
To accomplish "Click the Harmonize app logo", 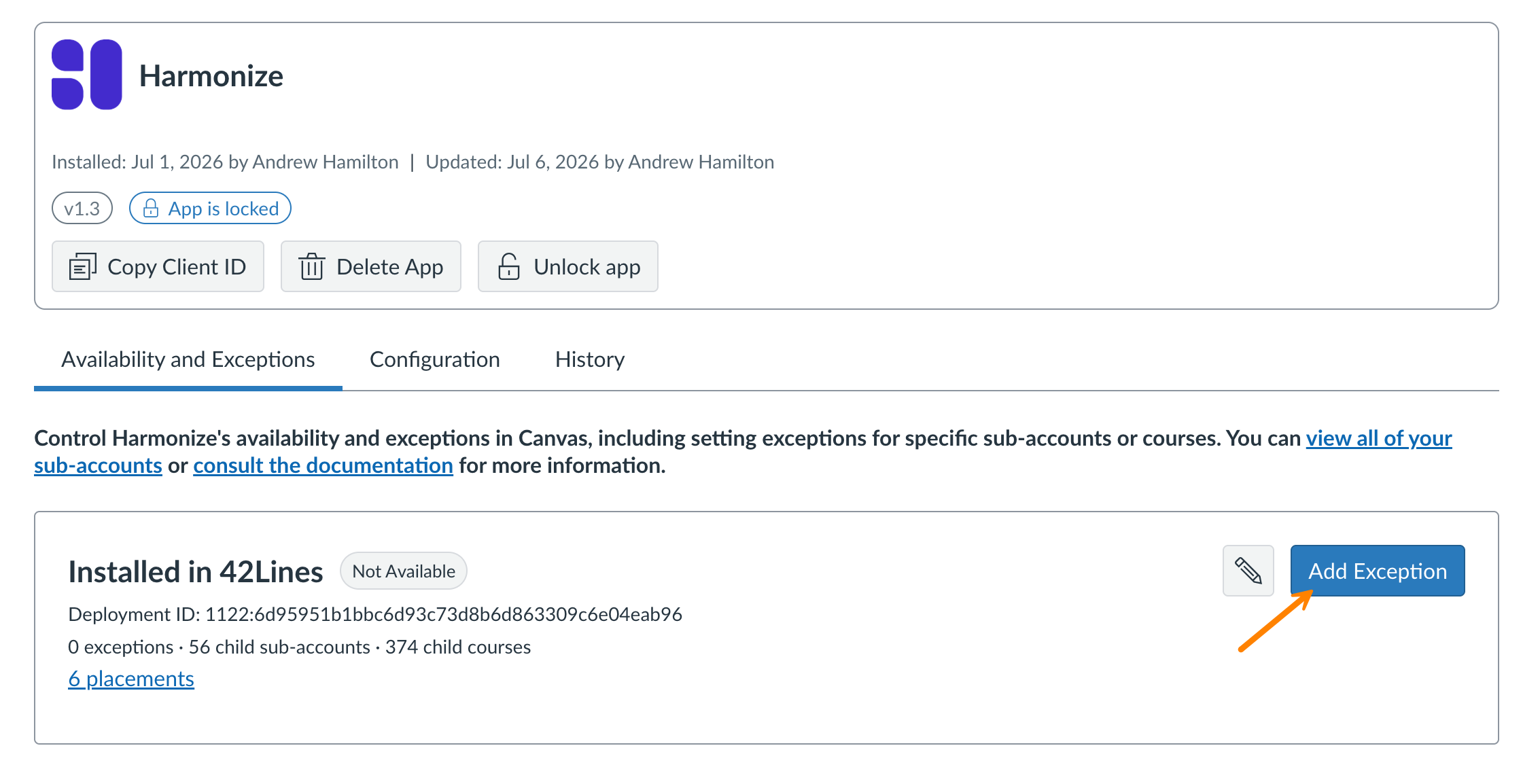I will 87,75.
